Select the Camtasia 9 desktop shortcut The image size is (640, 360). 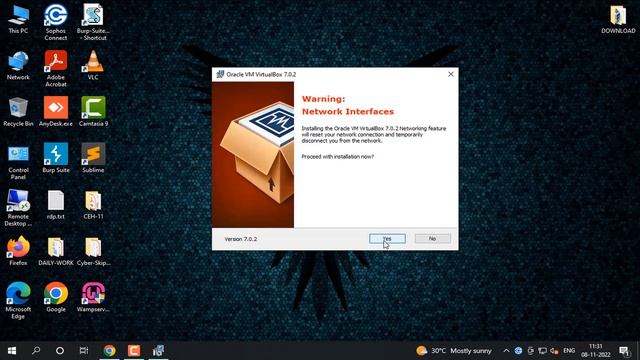93,112
